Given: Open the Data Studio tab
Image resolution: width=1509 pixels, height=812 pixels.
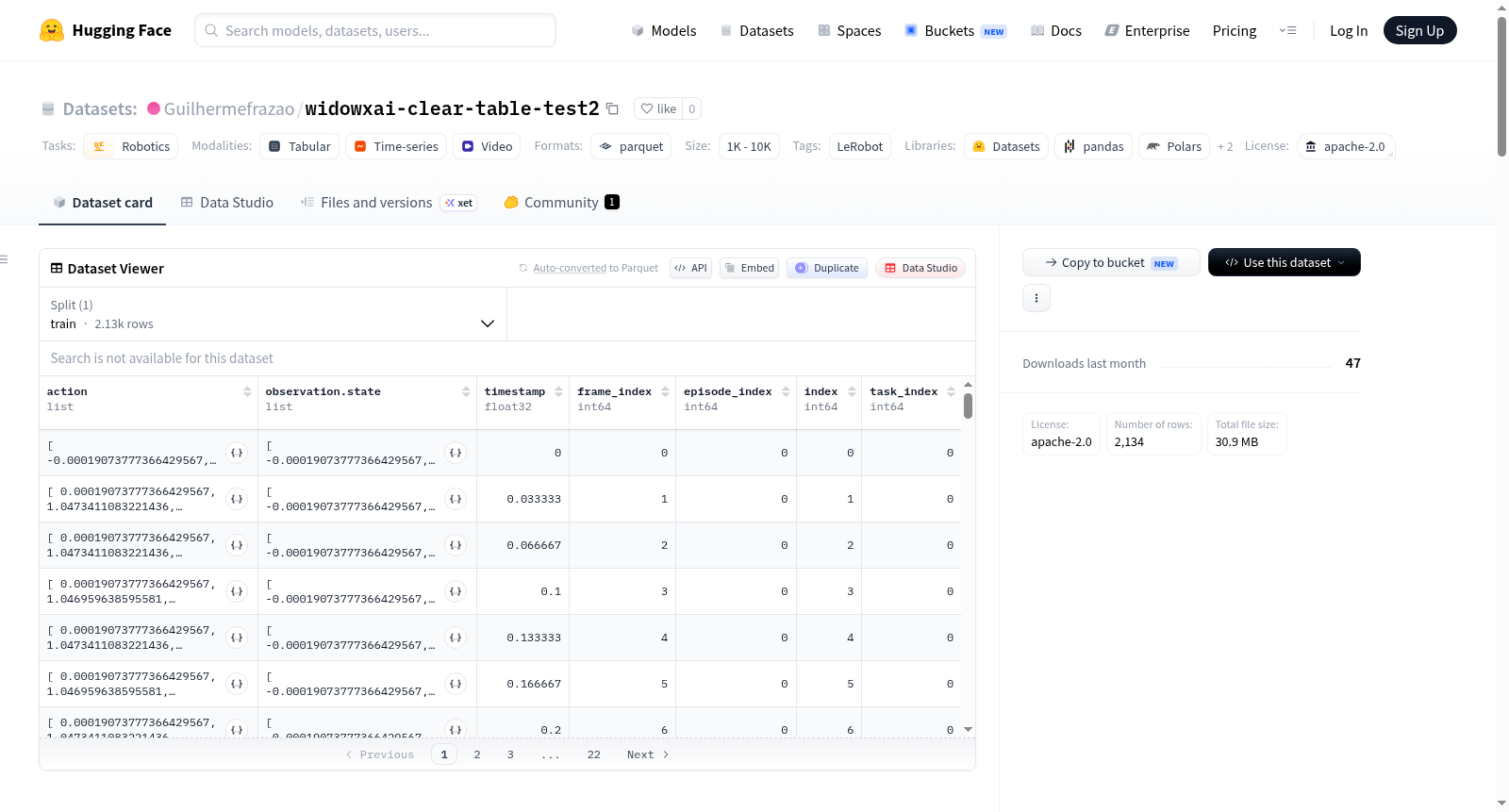Looking at the screenshot, I should [x=227, y=203].
